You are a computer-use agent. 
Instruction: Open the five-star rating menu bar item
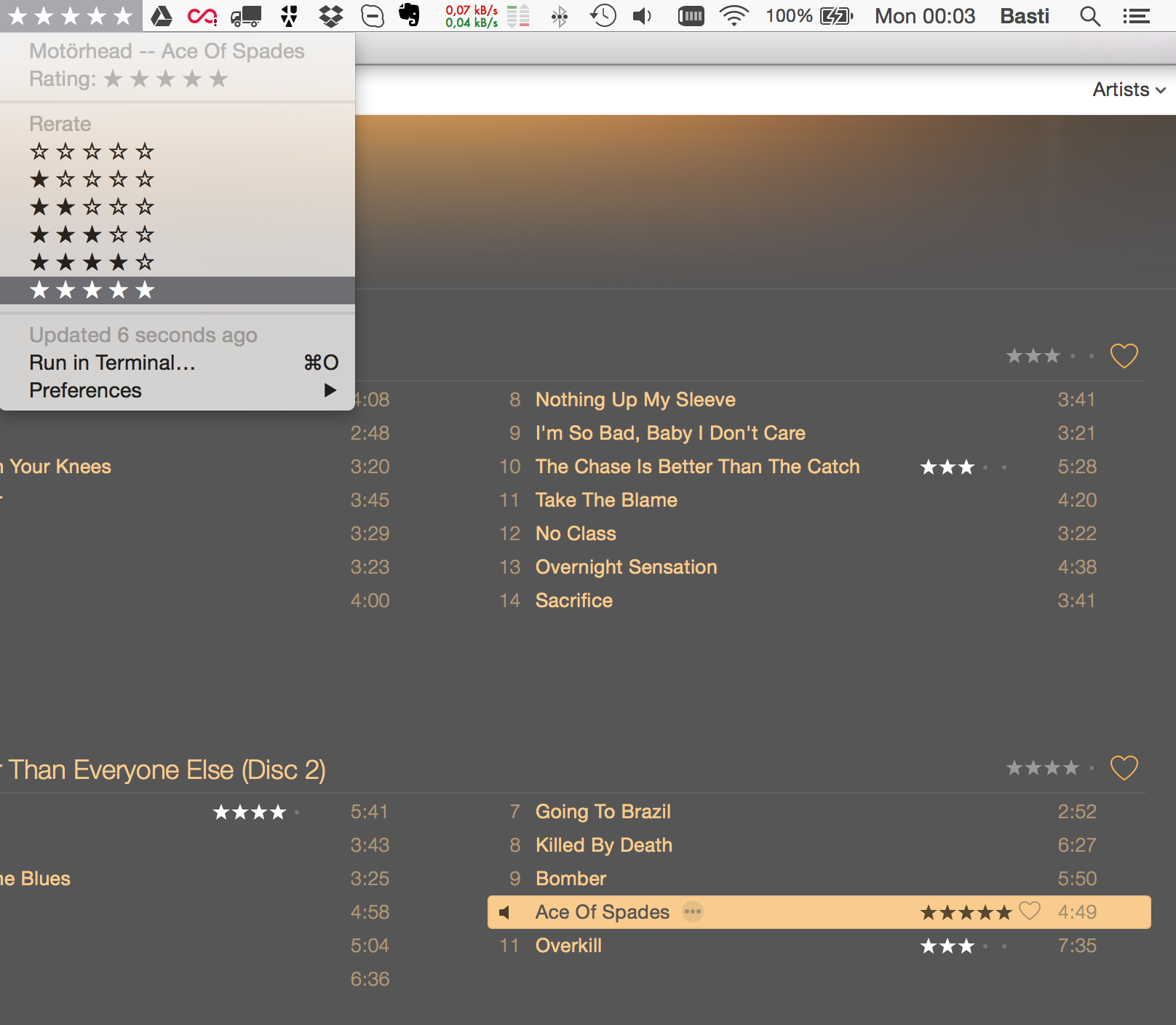click(x=71, y=15)
